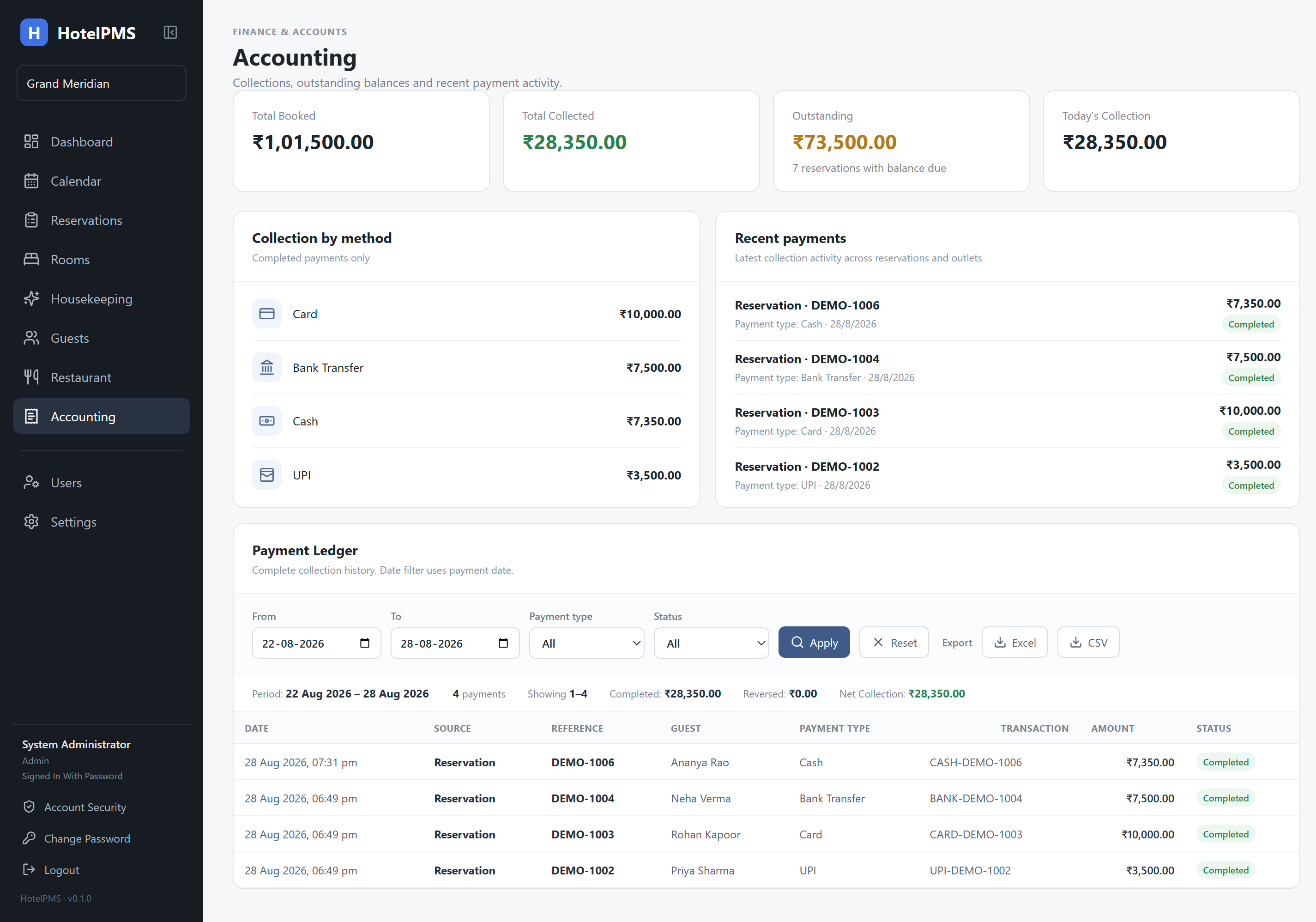This screenshot has width=1316, height=922.
Task: Click transaction CASH-DEMO-1006 in ledger
Action: click(976, 762)
